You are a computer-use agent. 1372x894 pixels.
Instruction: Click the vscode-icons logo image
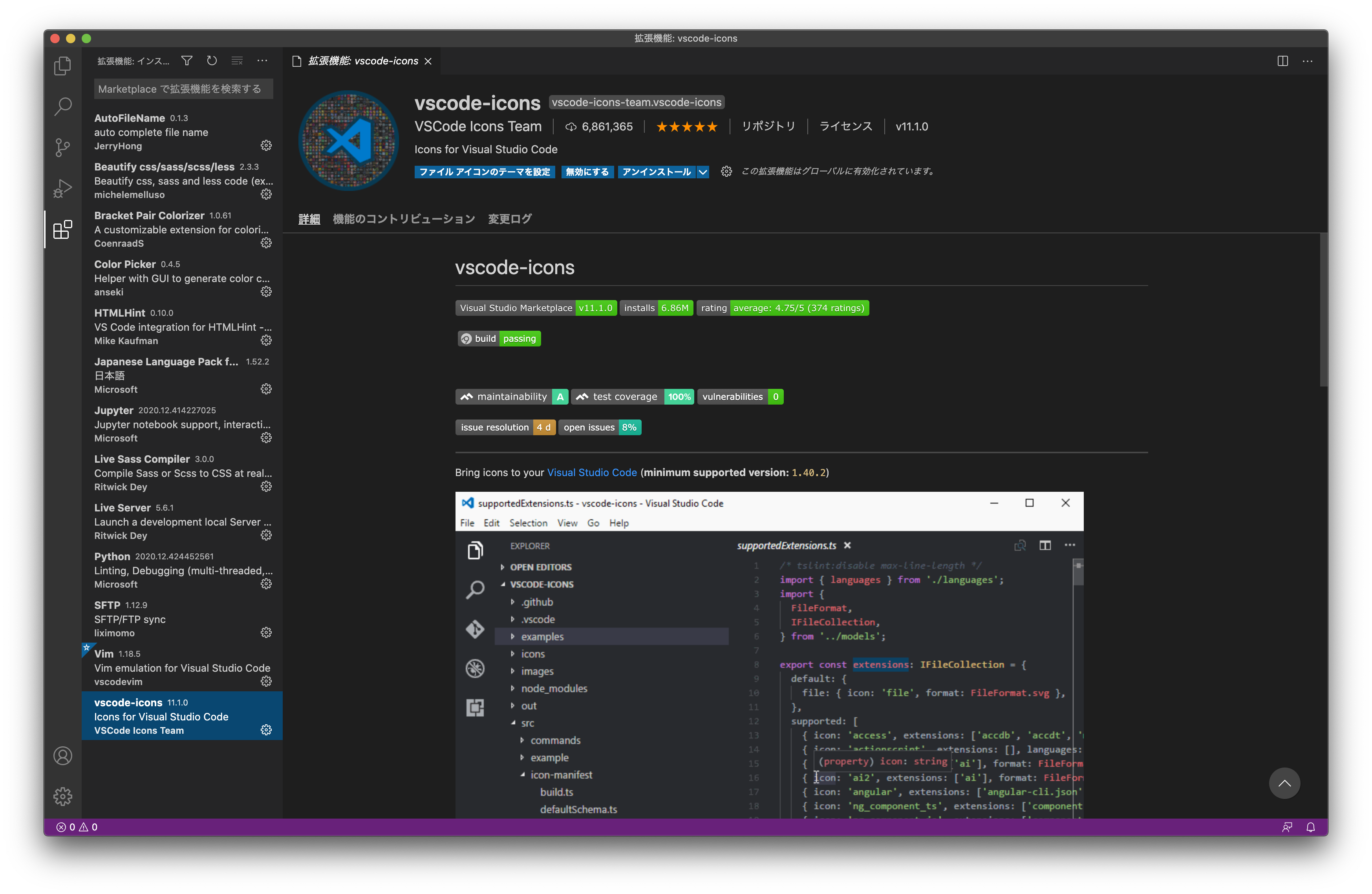click(349, 140)
